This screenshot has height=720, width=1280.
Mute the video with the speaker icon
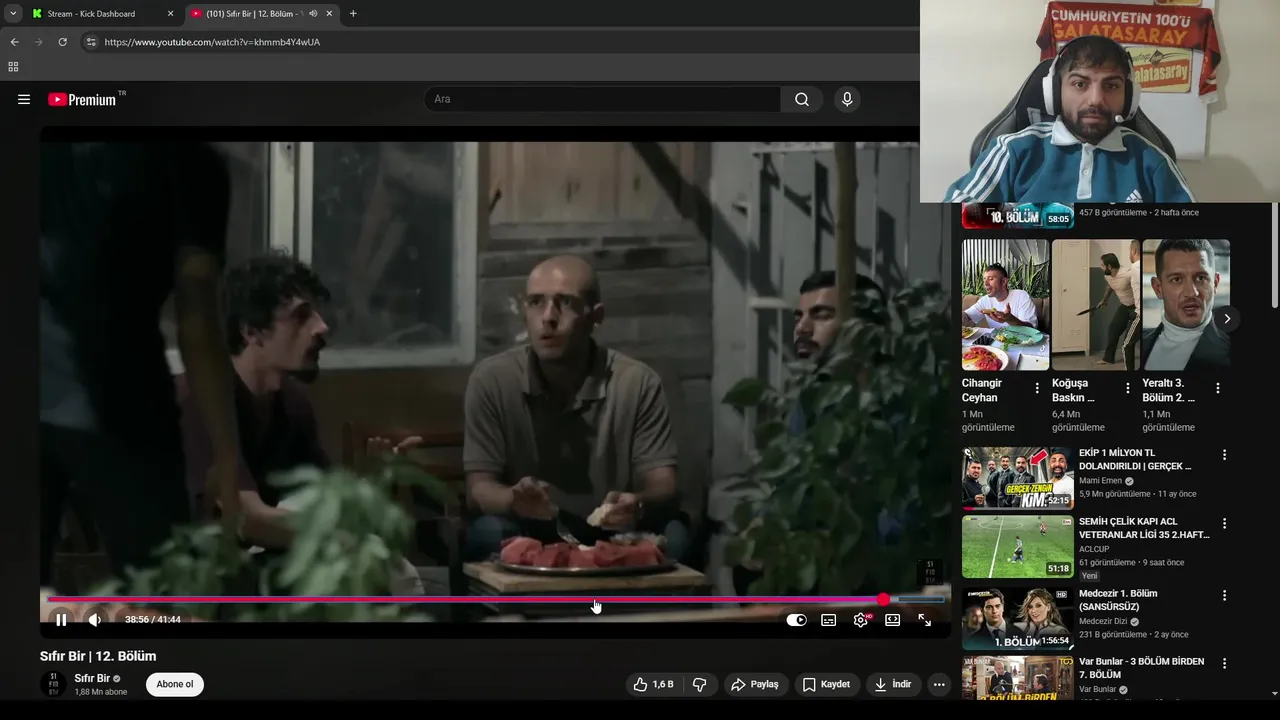[95, 620]
